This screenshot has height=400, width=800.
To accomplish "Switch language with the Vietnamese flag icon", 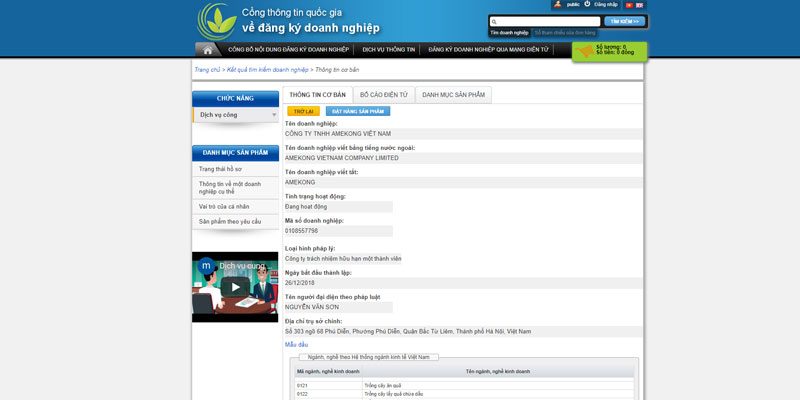I will pyautogui.click(x=628, y=5).
